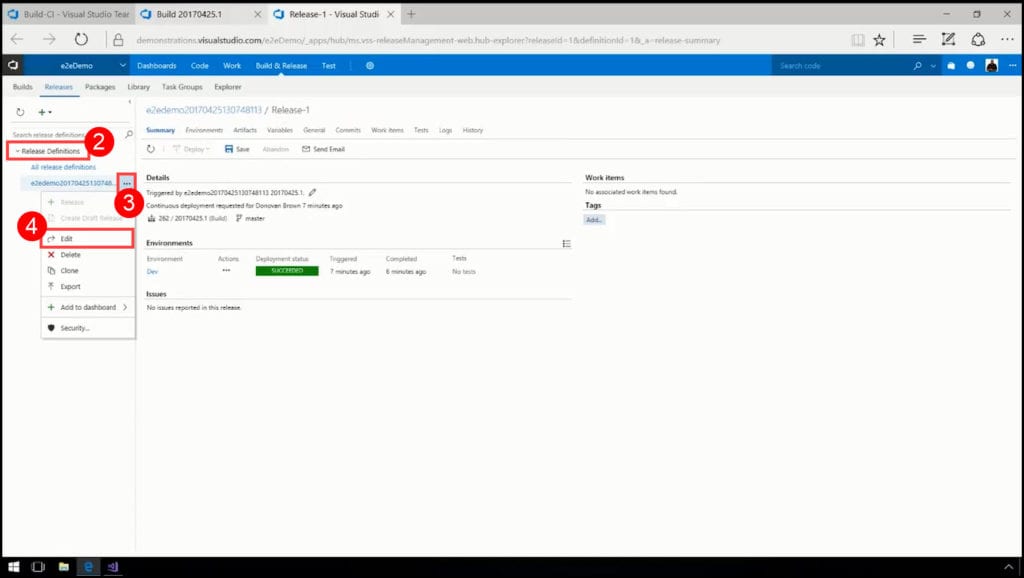Choose Edit in the context menu
This screenshot has width=1024, height=578.
point(88,239)
